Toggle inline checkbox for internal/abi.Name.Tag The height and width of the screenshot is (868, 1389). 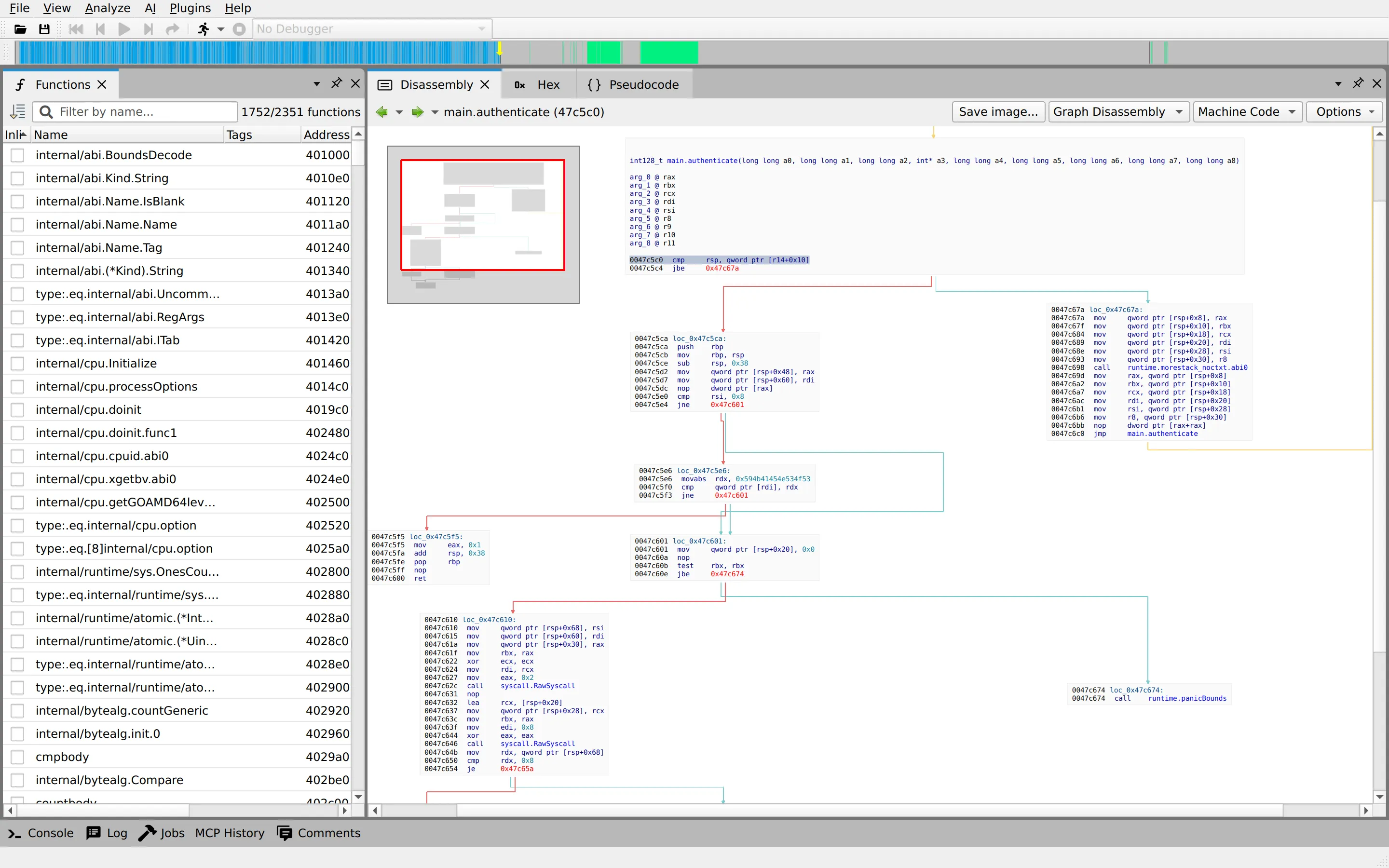(x=18, y=247)
